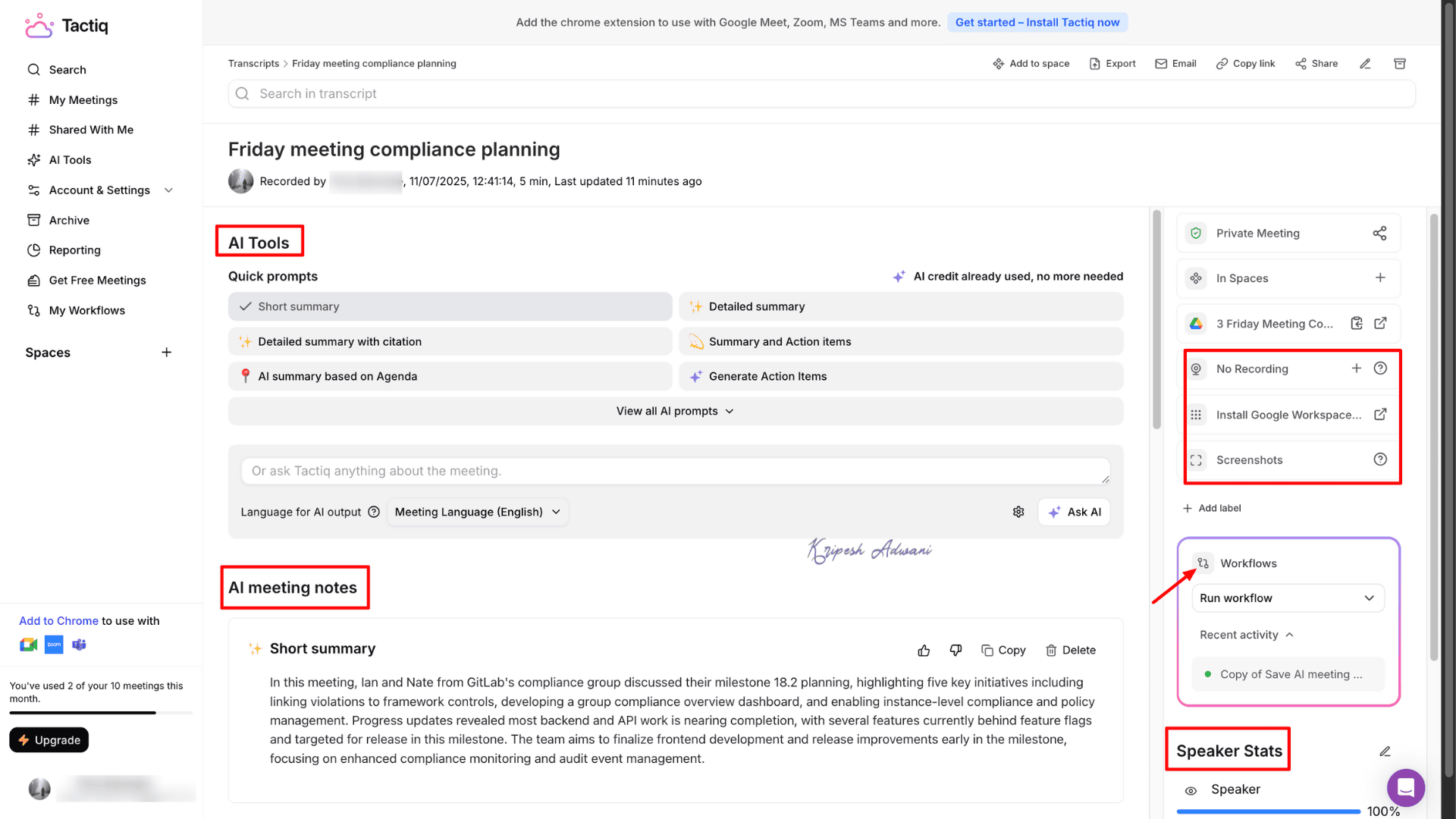The height and width of the screenshot is (819, 1456).
Task: Click the thumbs down icon on Short summary
Action: point(955,651)
